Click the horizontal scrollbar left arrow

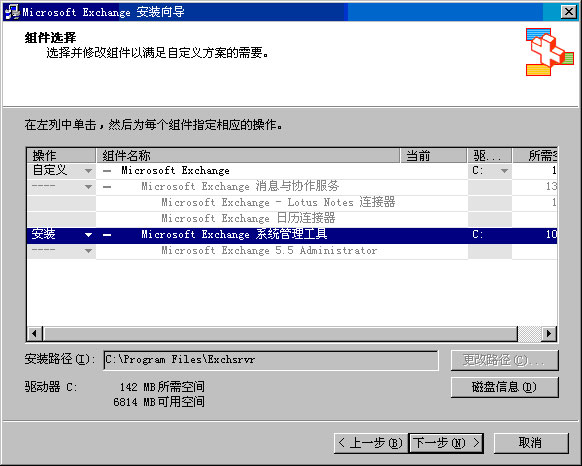[35, 333]
